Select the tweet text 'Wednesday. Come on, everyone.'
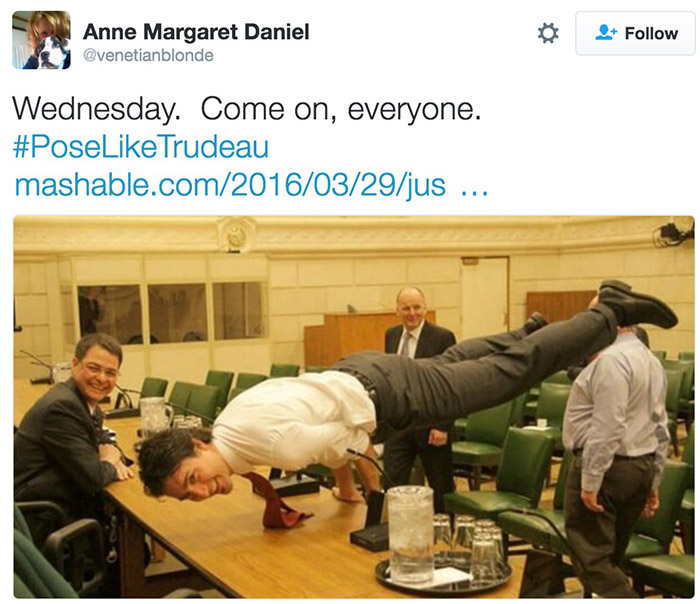Screen dimensions: 700x604 click(247, 109)
